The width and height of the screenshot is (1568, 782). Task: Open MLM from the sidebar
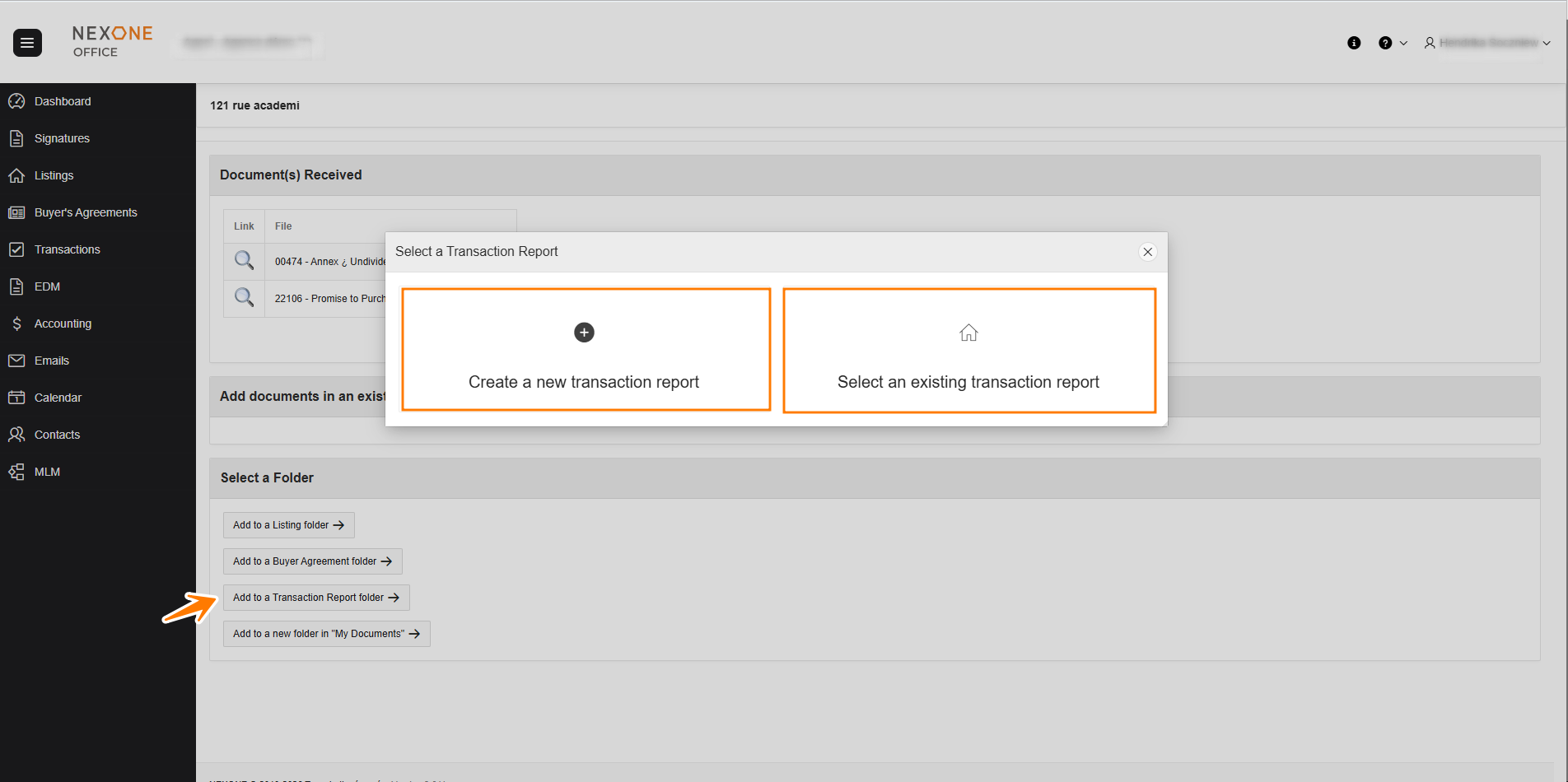[47, 472]
